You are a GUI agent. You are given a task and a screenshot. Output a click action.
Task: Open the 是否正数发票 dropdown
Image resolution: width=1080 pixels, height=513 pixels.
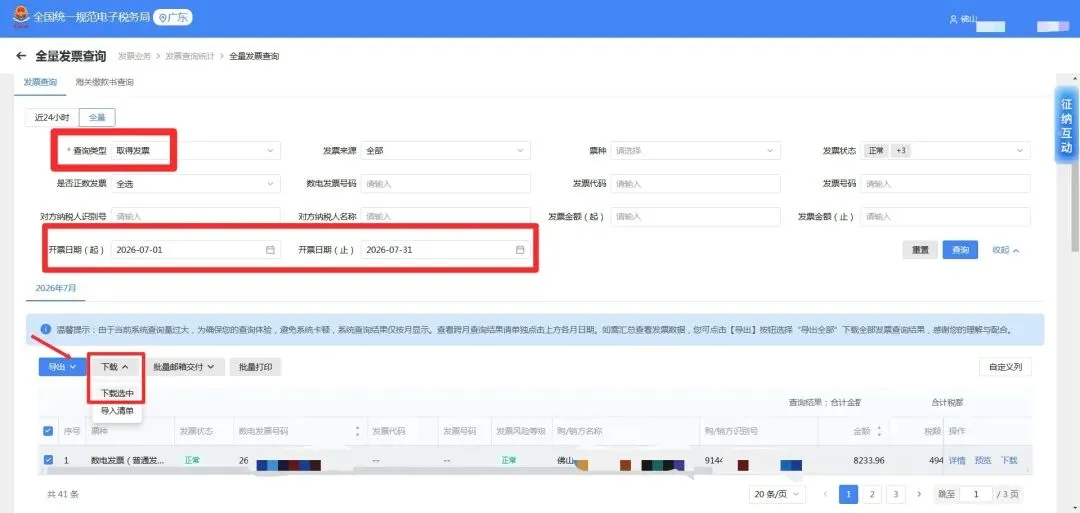tap(196, 184)
